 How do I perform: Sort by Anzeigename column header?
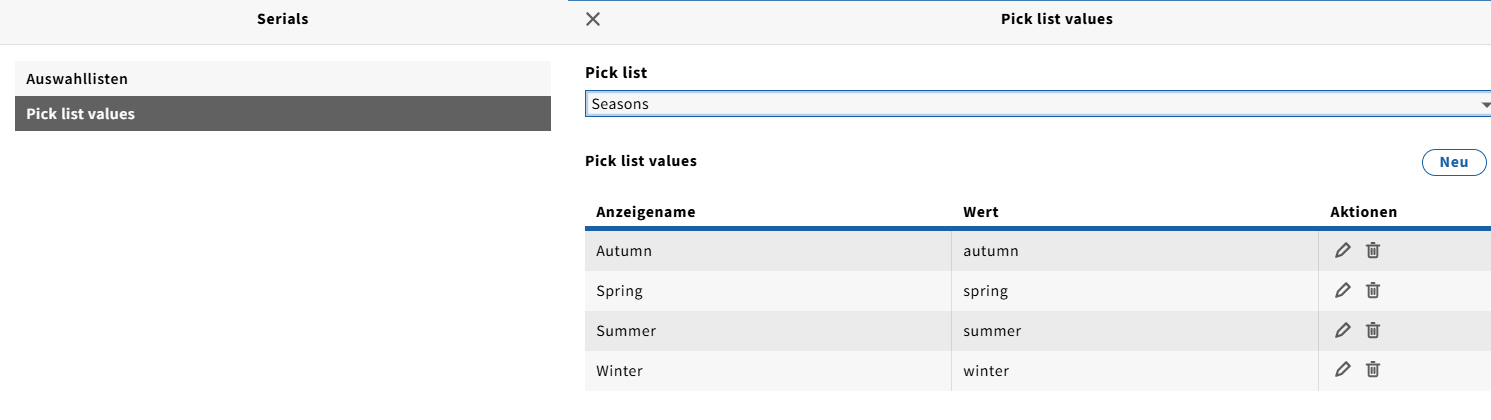[x=646, y=212]
